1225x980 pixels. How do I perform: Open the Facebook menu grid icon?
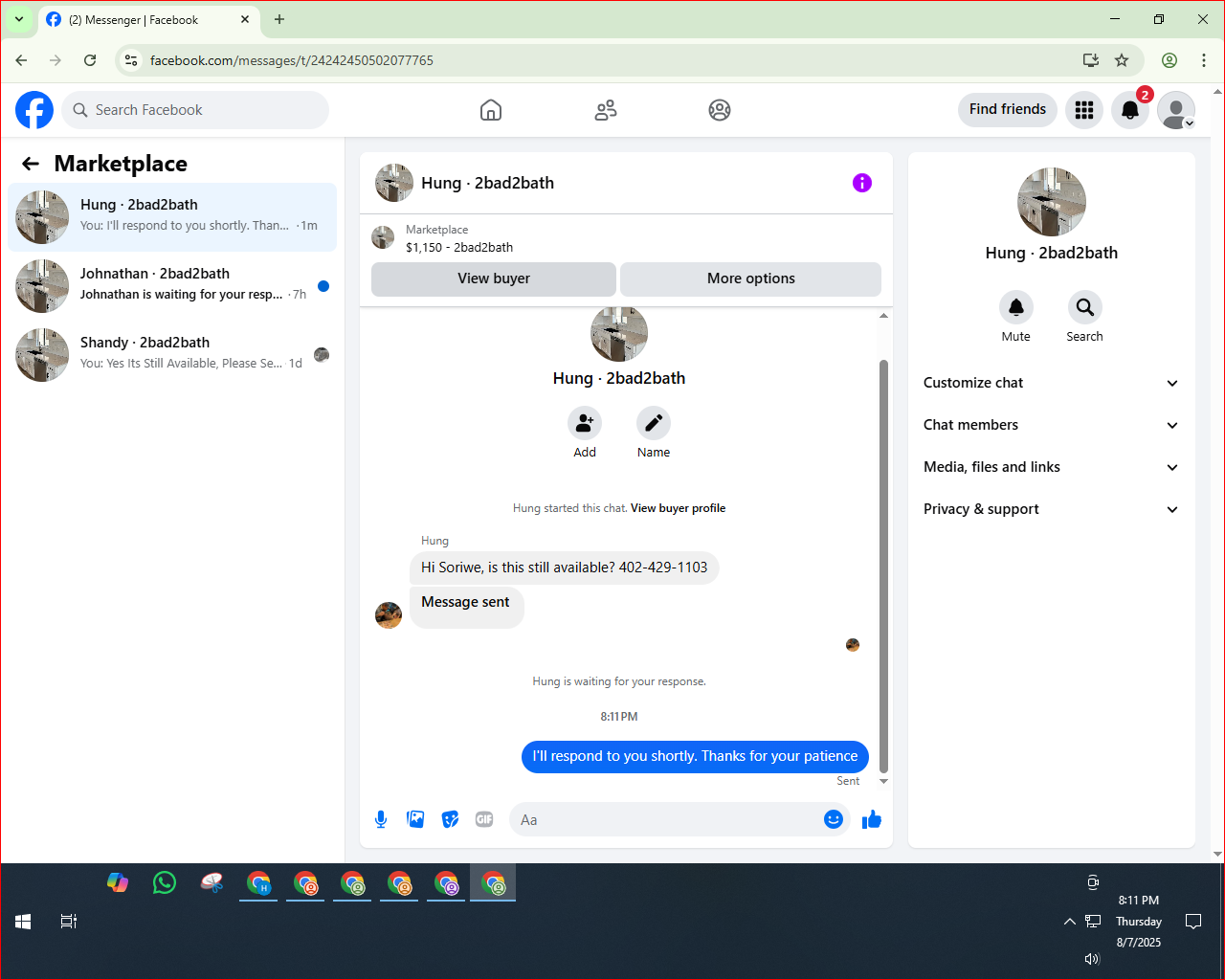click(1084, 110)
